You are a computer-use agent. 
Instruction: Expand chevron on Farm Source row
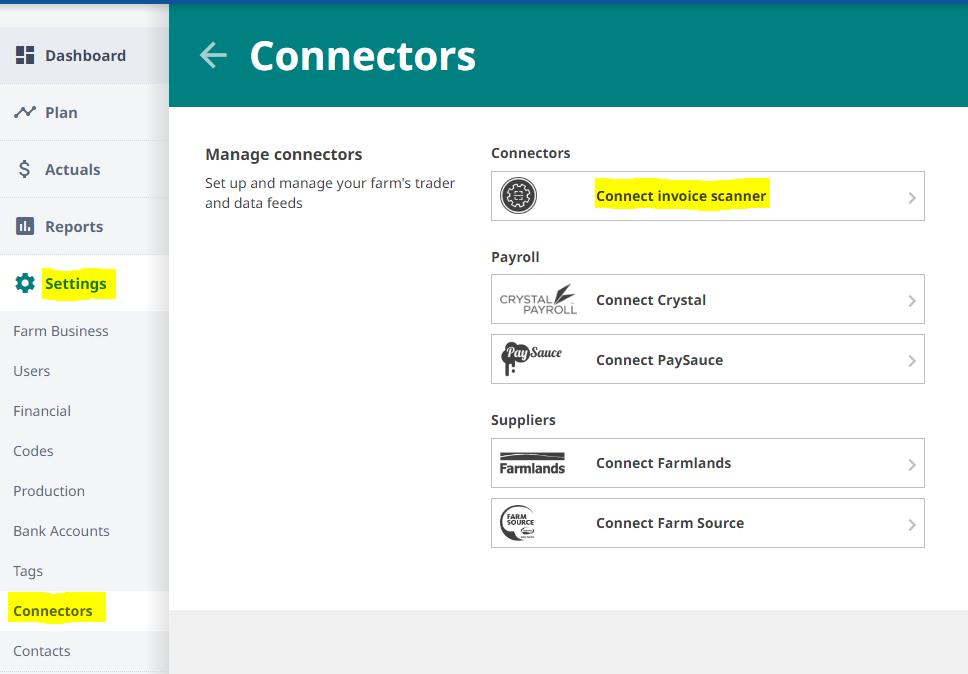tap(912, 525)
